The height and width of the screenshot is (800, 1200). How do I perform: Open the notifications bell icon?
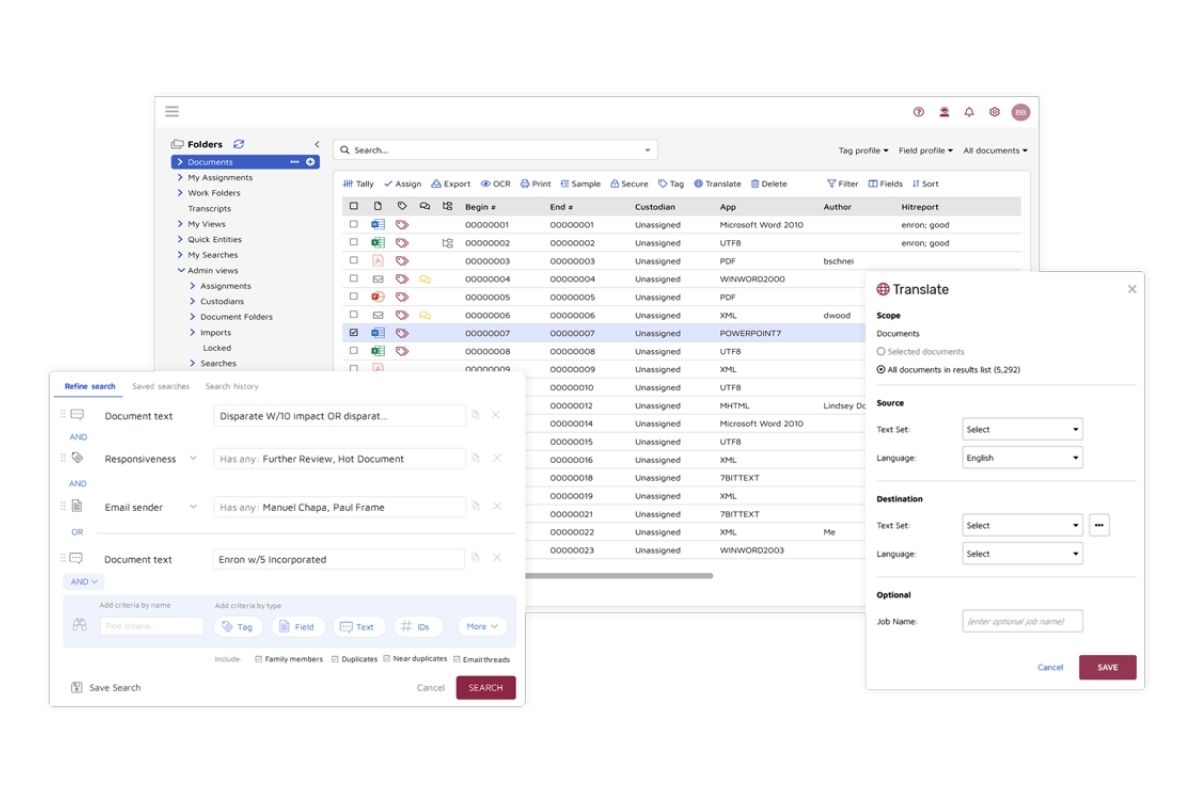click(x=969, y=112)
